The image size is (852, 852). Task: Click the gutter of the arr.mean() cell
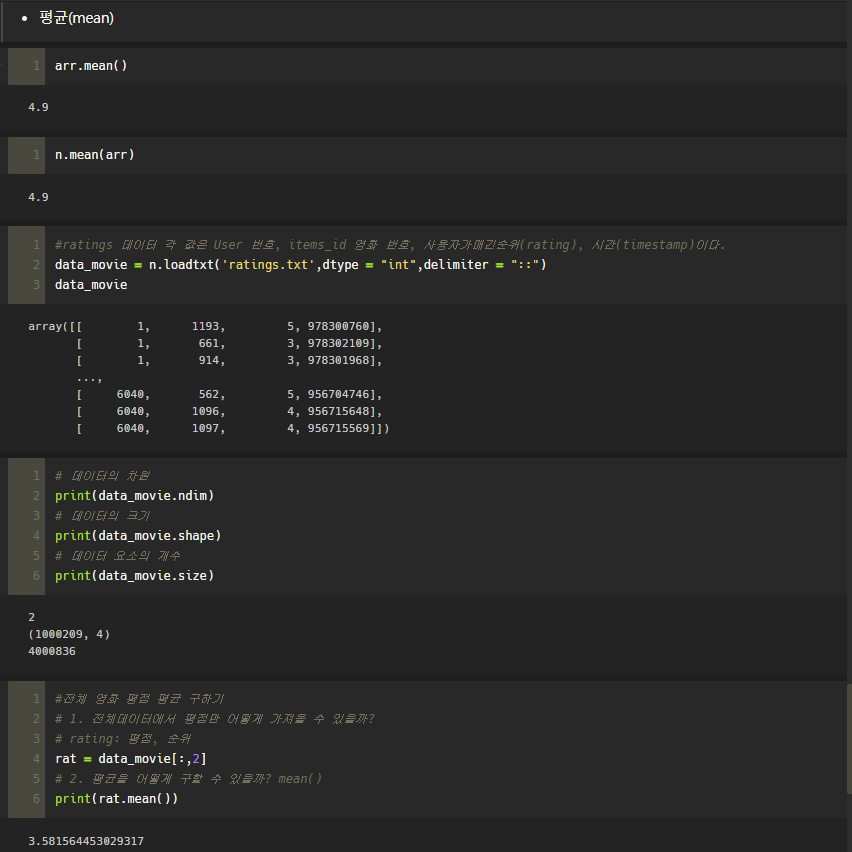click(x=26, y=65)
